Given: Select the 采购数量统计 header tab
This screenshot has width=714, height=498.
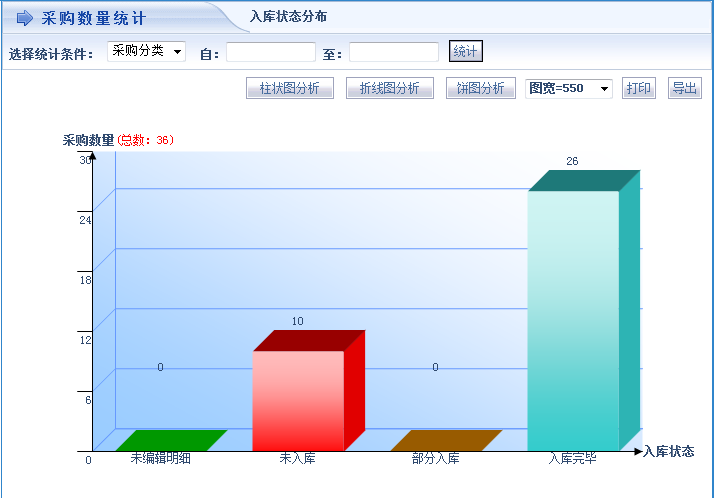Looking at the screenshot, I should click(x=94, y=18).
